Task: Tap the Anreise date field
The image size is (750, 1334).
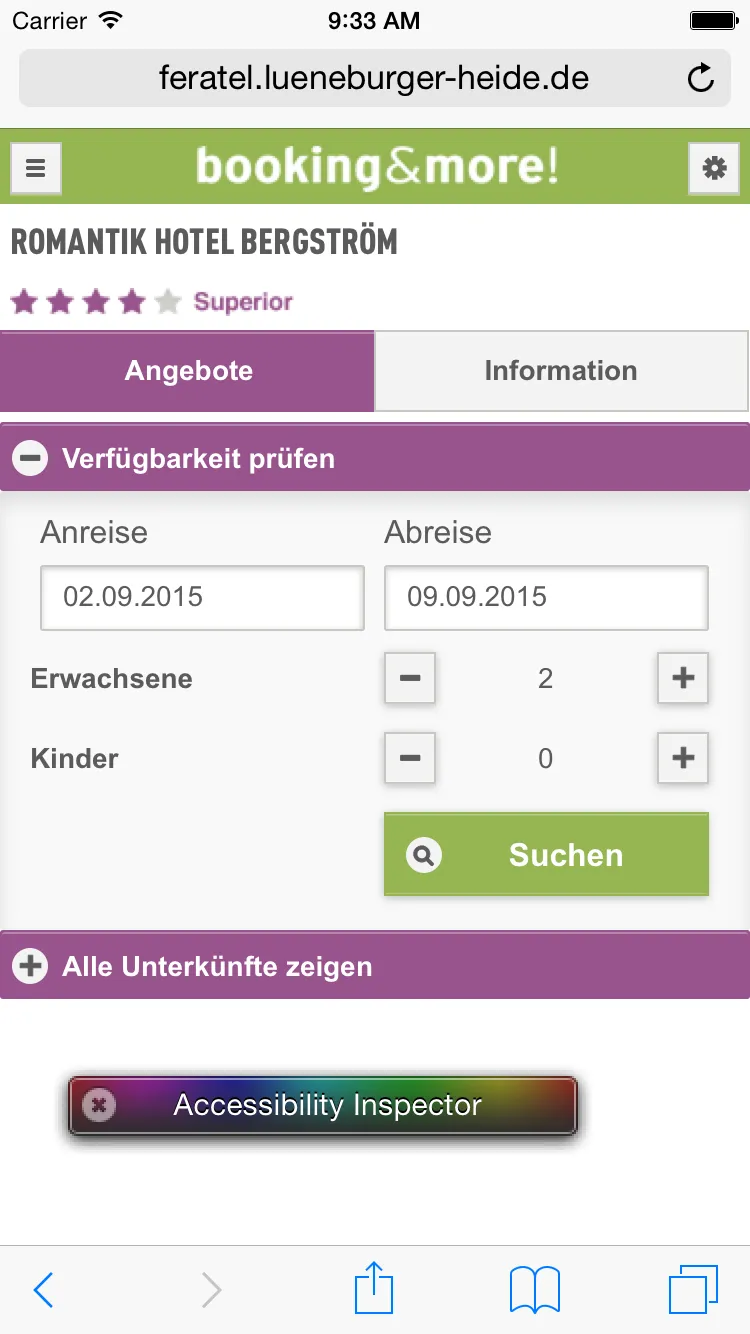Action: click(x=202, y=598)
